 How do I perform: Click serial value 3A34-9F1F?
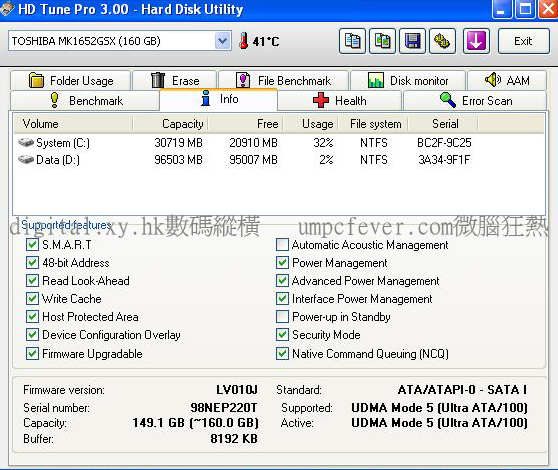coord(444,160)
